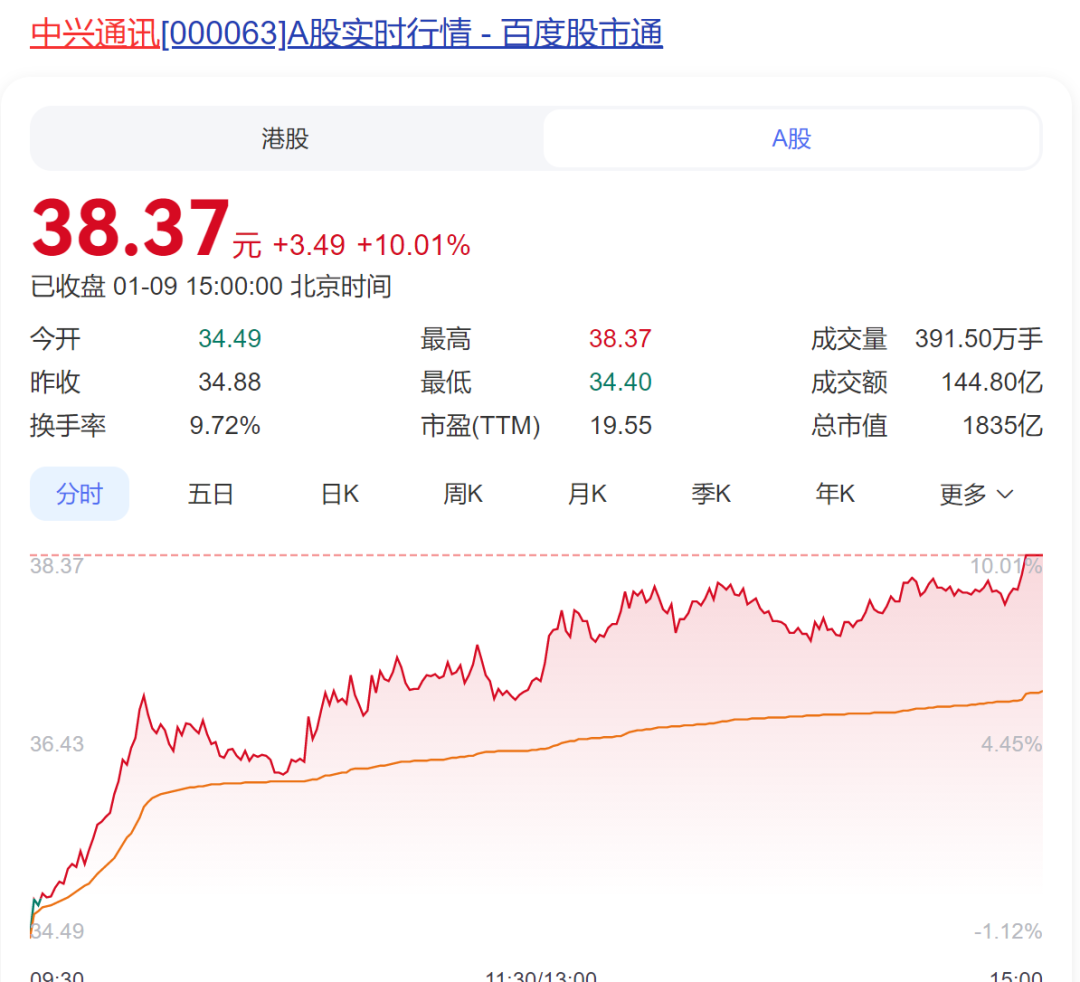Click the 36.43 price axis label
The width and height of the screenshot is (1080, 982).
pos(56,744)
